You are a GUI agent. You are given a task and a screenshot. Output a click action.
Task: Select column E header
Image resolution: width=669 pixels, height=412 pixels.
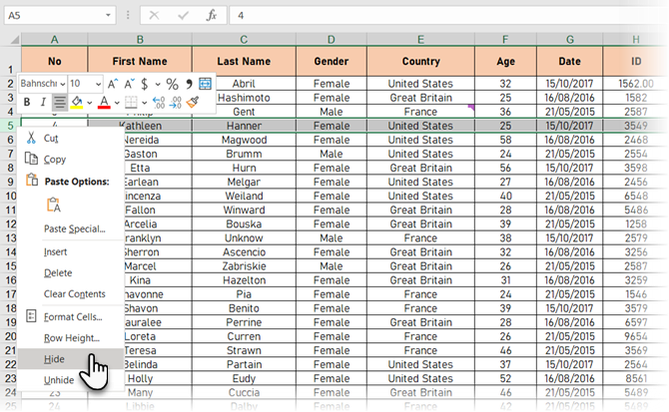pyautogui.click(x=421, y=40)
